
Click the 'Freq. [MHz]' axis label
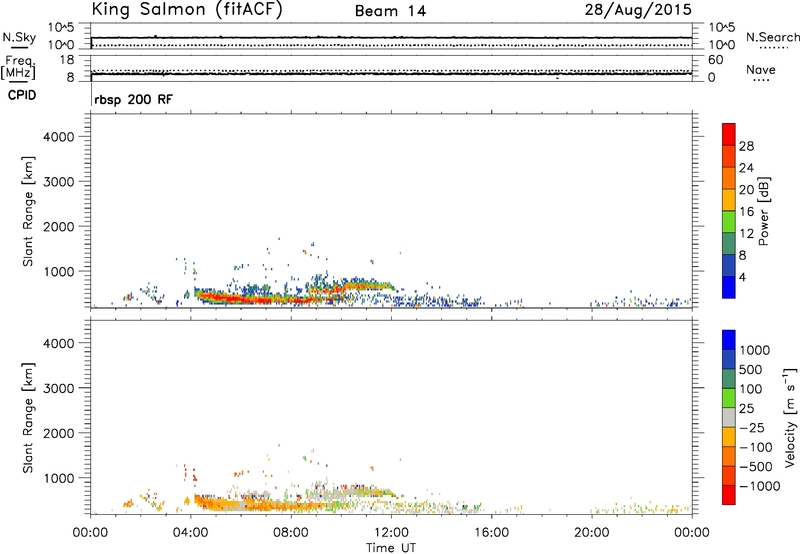tap(19, 67)
